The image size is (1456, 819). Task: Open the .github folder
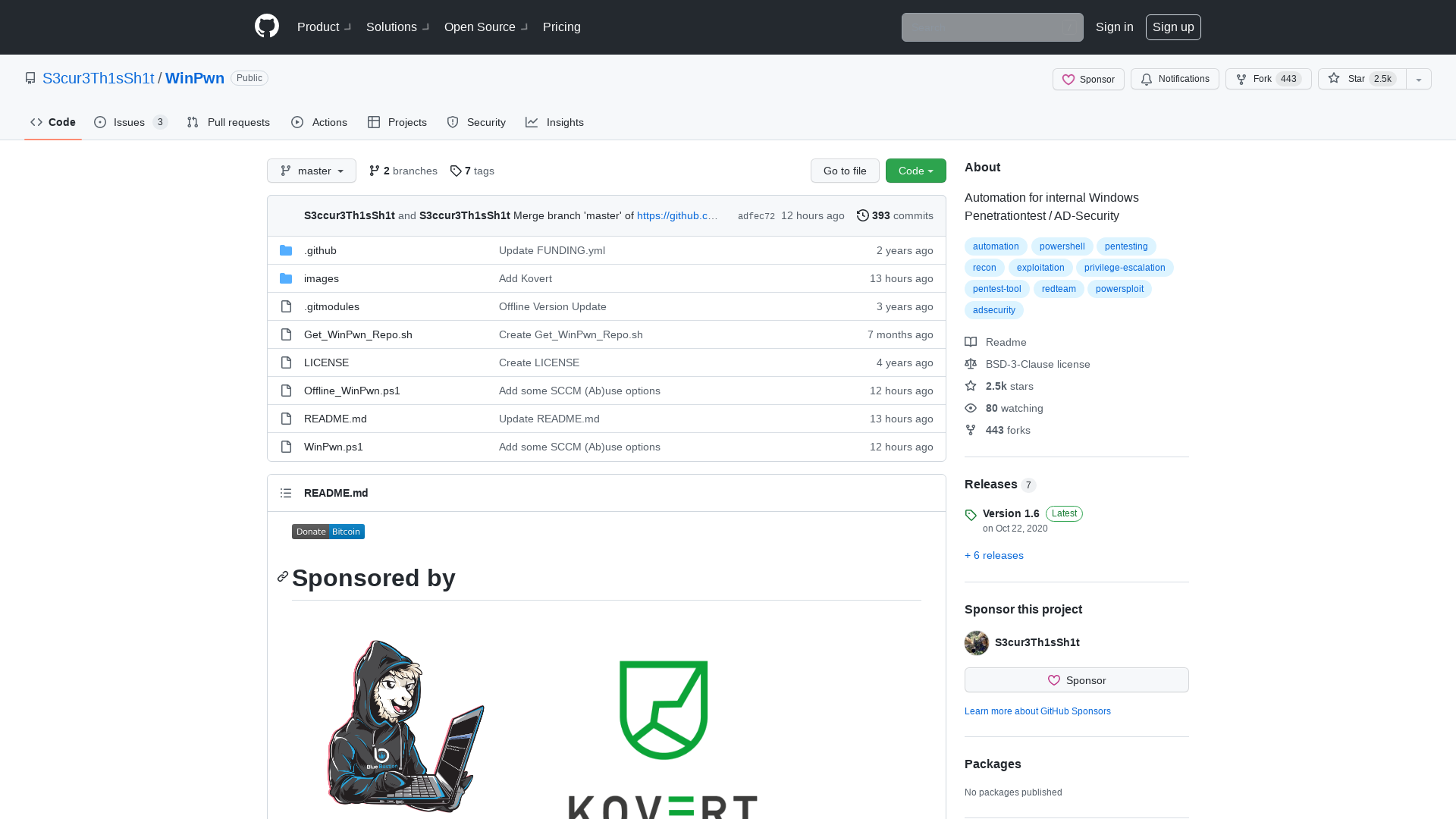[x=320, y=250]
